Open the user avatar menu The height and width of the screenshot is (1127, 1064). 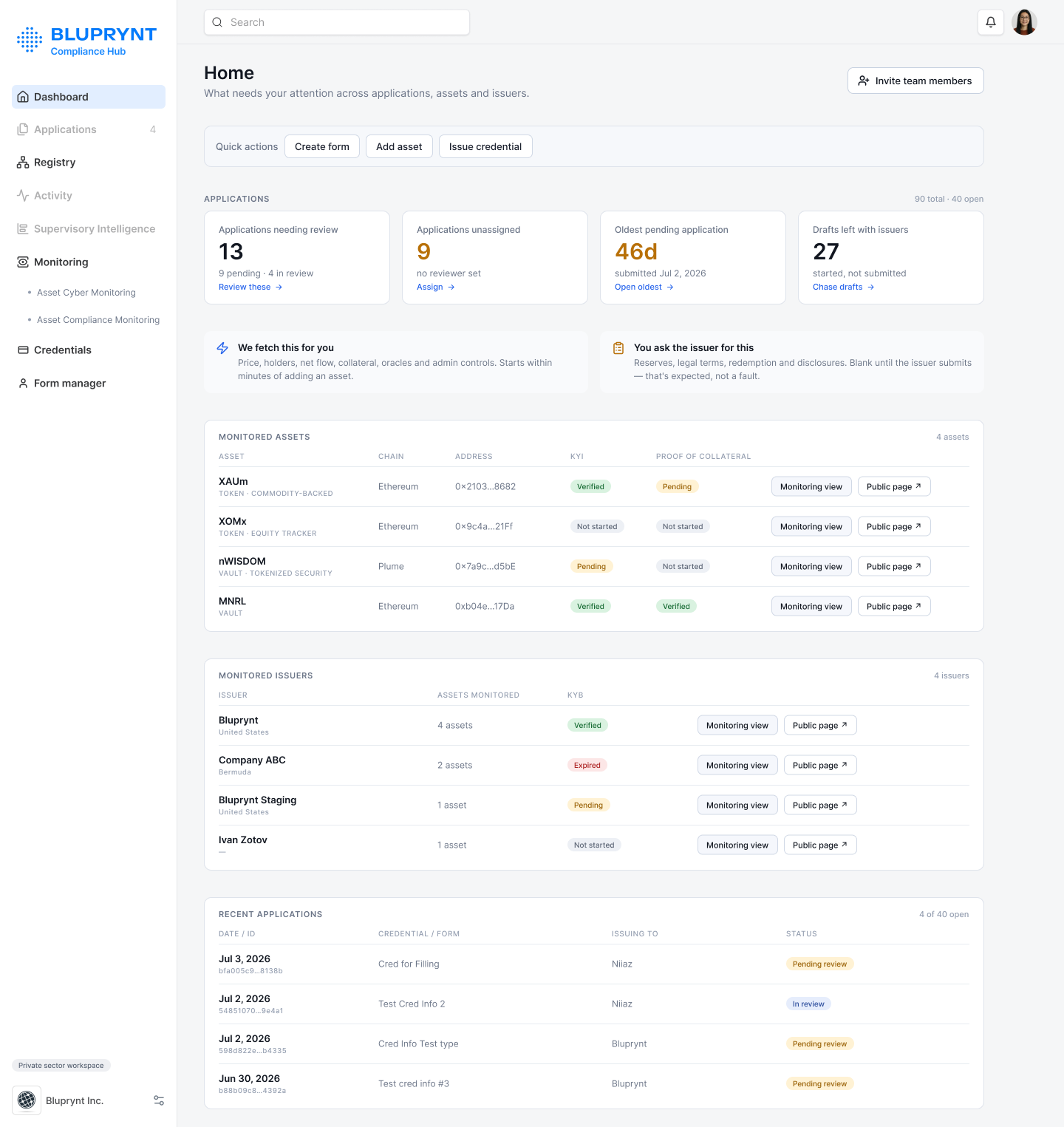tap(1024, 22)
